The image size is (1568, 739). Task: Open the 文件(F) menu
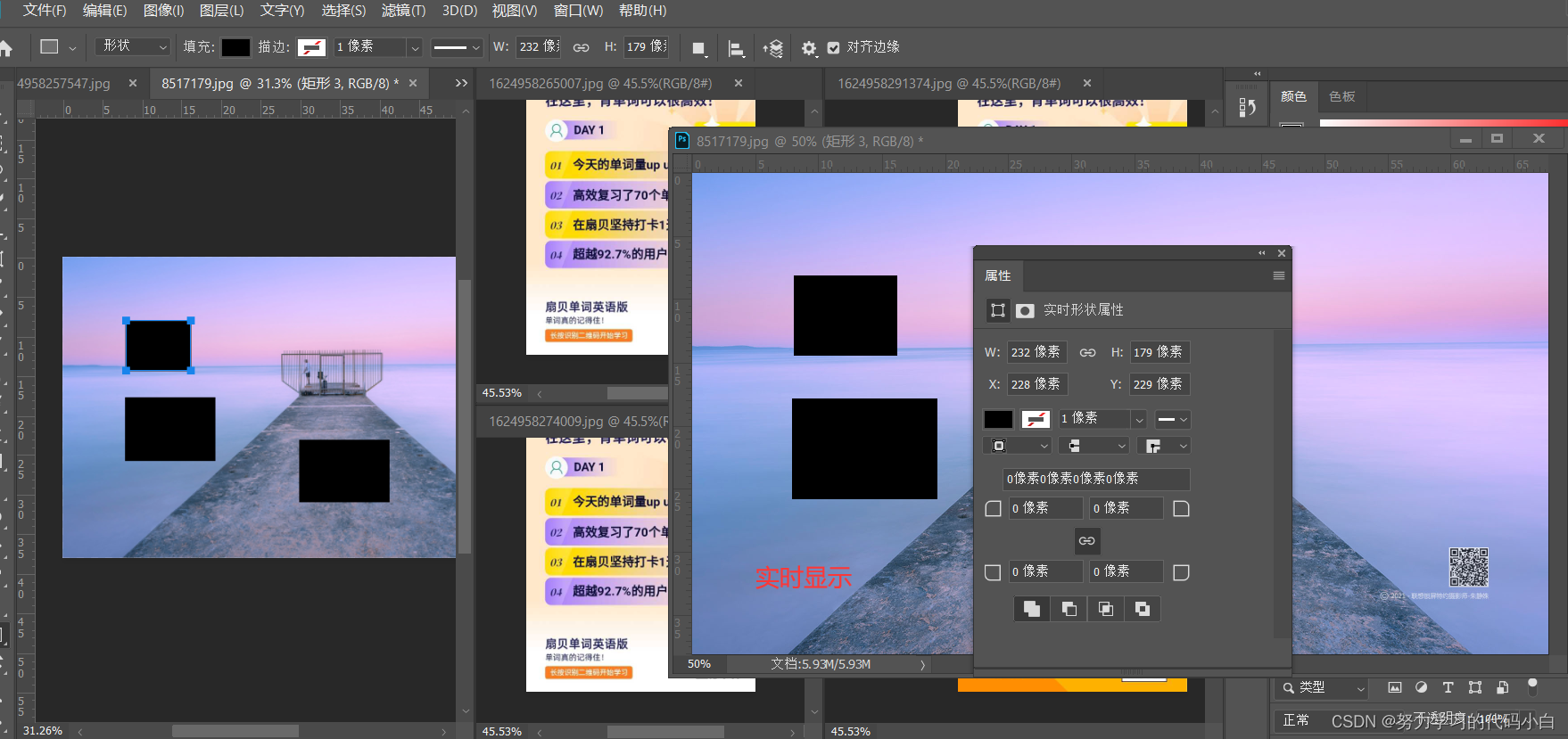click(45, 11)
